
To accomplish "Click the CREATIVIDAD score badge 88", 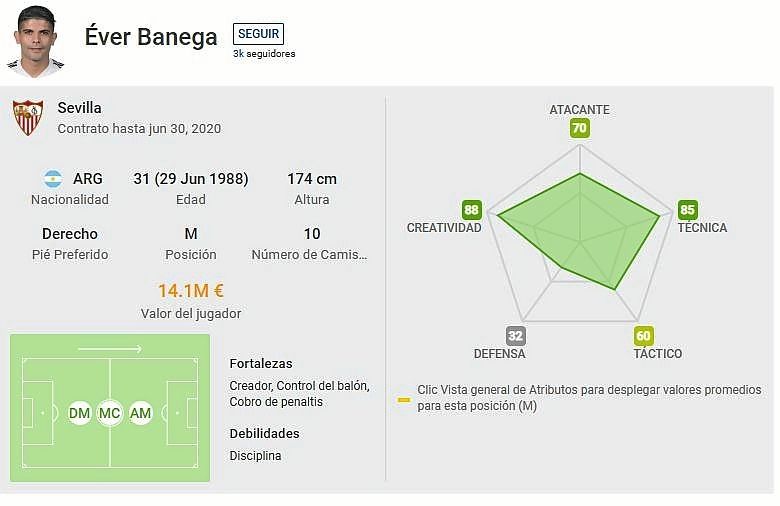I will (472, 210).
